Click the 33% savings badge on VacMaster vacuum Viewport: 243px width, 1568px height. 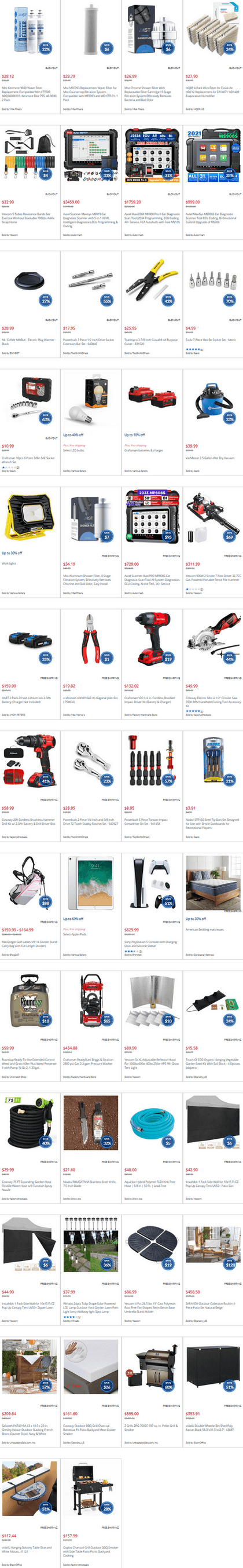[230, 418]
